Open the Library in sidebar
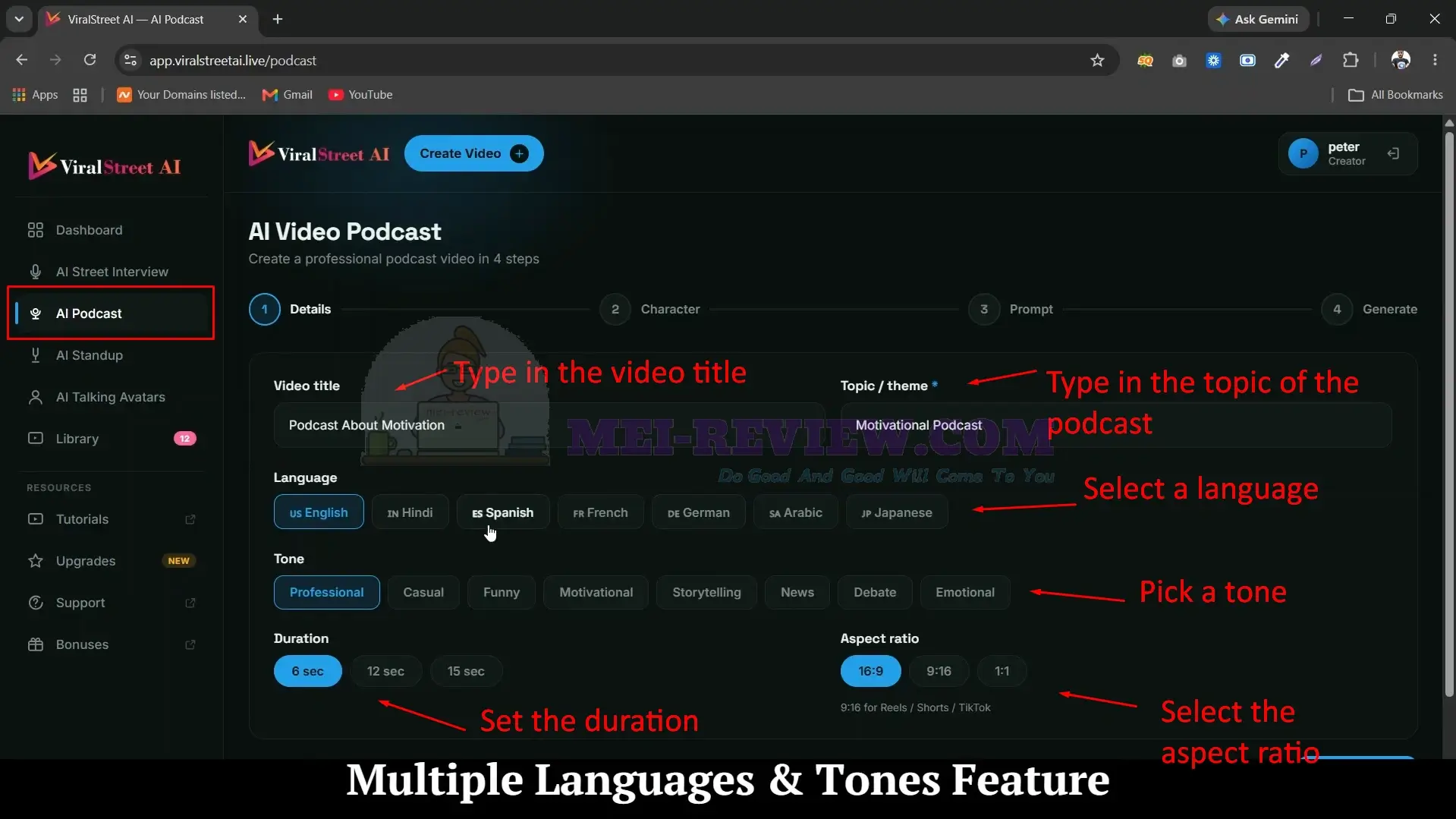Viewport: 1456px width, 819px height. click(x=111, y=439)
